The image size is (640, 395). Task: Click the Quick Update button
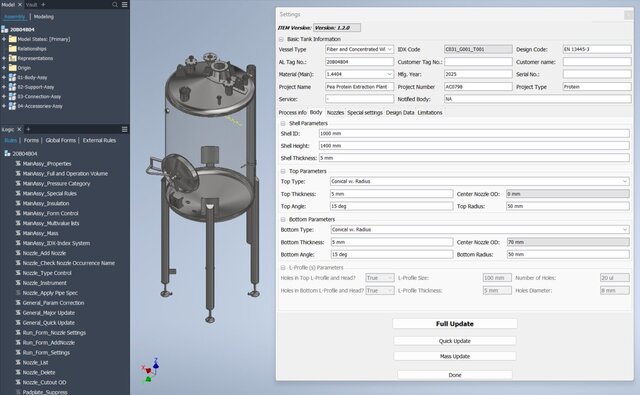pos(455,341)
